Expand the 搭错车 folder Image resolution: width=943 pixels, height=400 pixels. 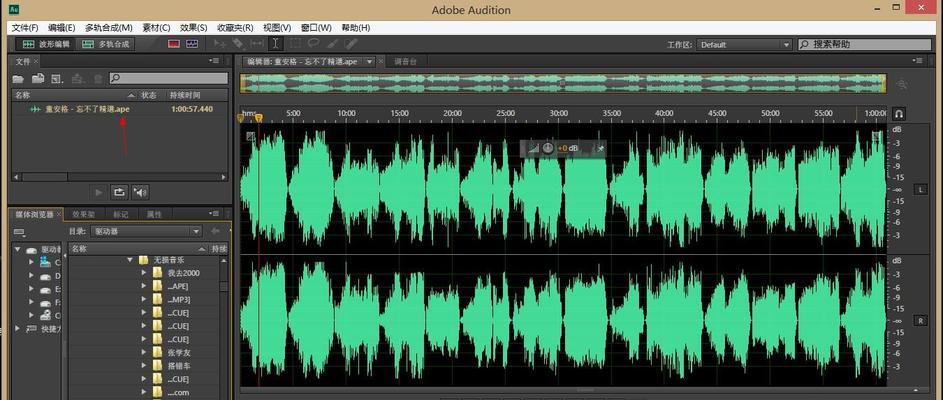(x=144, y=366)
